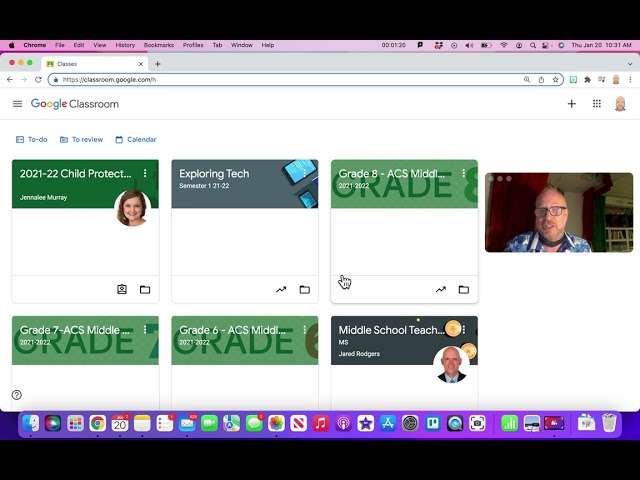Click the Wi-Fi icon in menu bar
Image resolution: width=640 pixels, height=480 pixels.
tap(504, 45)
